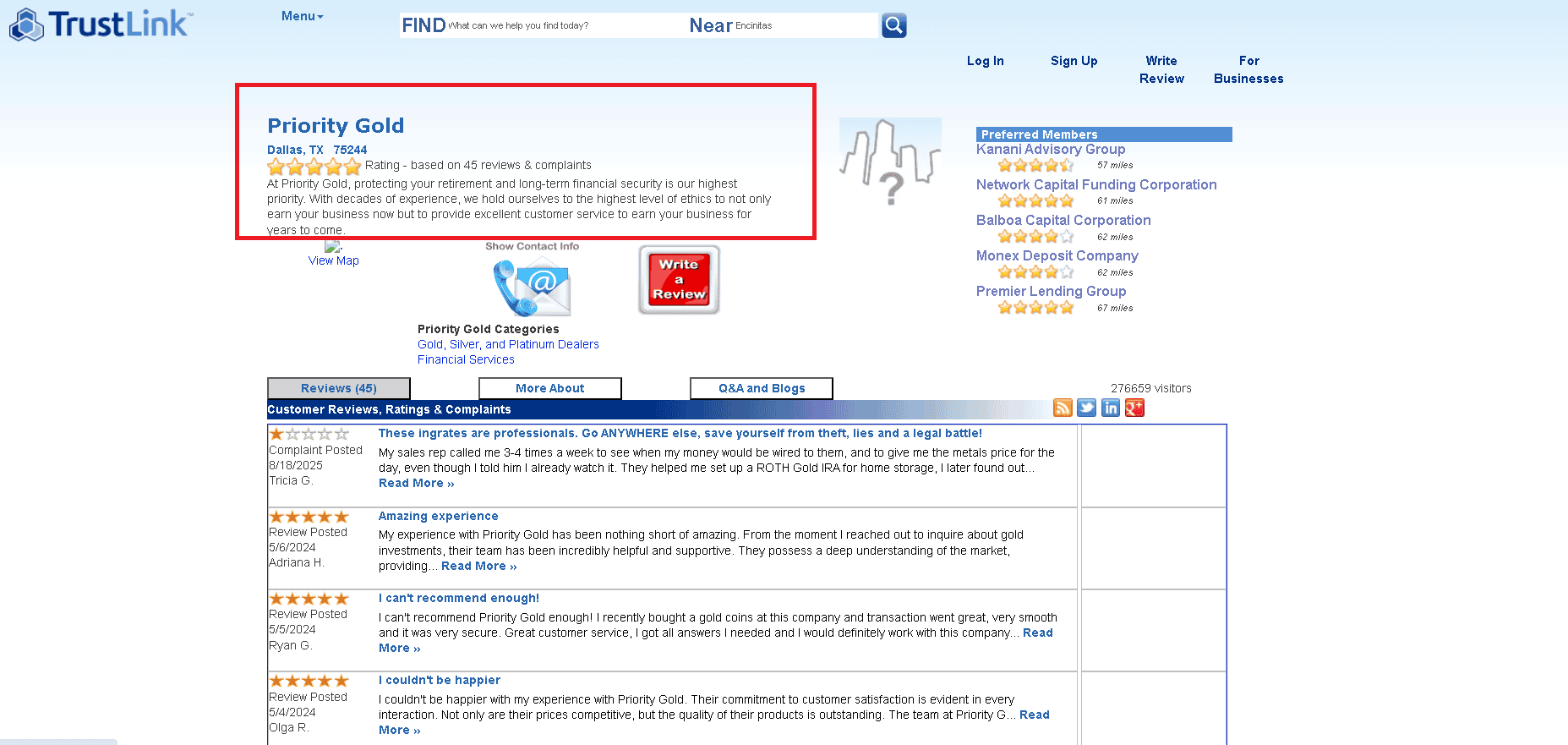Open the Log In link
1568x745 pixels.
click(986, 61)
